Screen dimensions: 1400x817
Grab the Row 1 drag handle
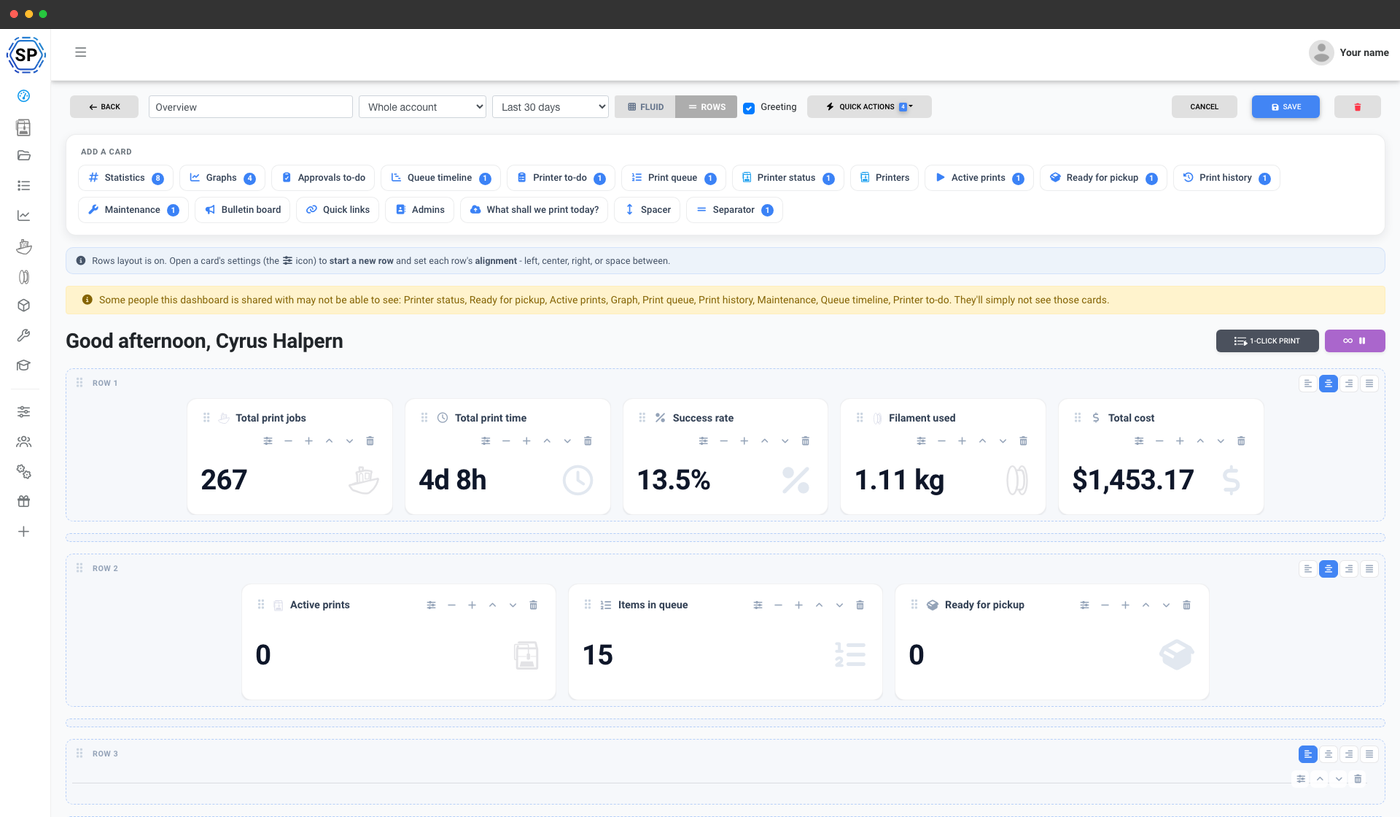[x=80, y=383]
